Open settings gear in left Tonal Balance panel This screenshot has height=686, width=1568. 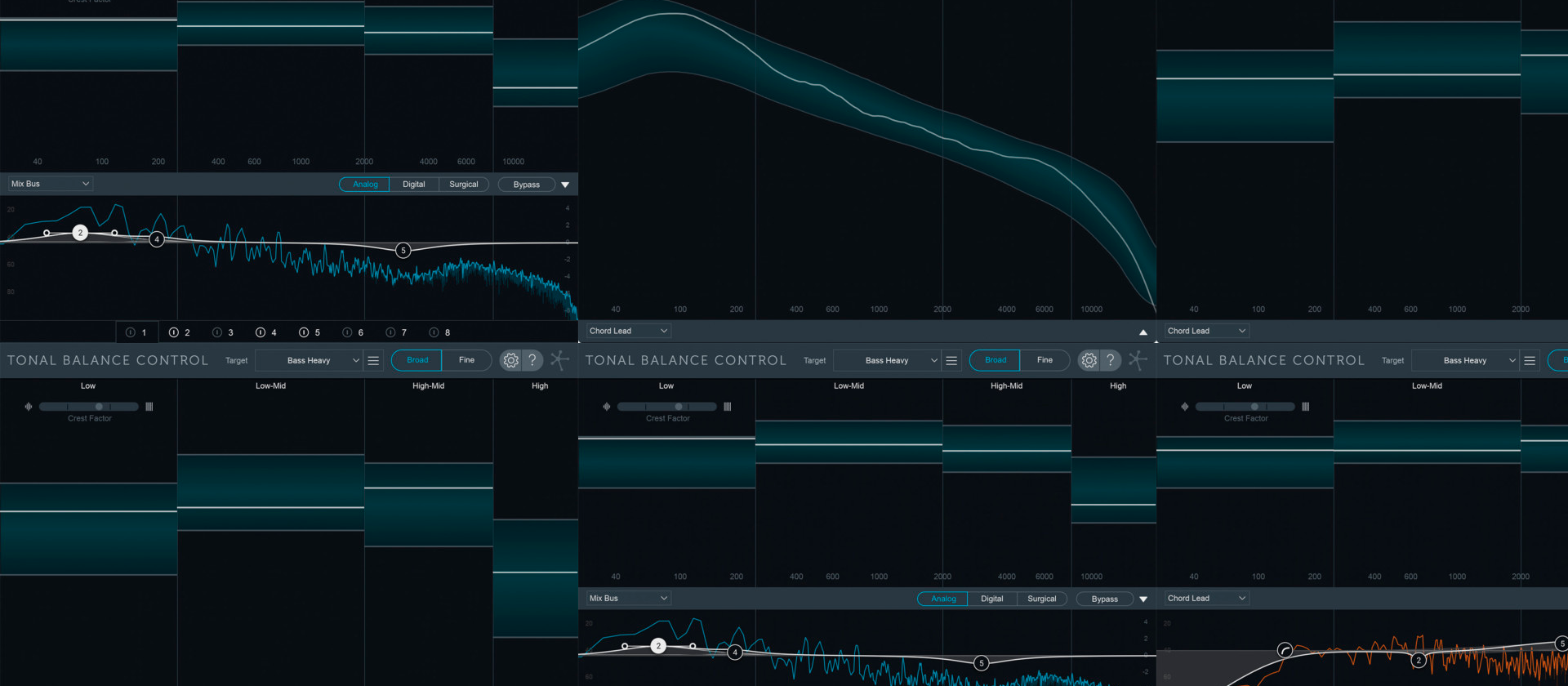(x=510, y=360)
